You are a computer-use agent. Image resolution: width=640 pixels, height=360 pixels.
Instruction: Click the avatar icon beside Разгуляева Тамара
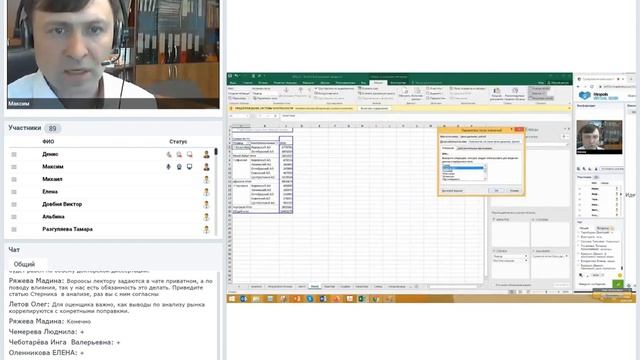pos(207,229)
